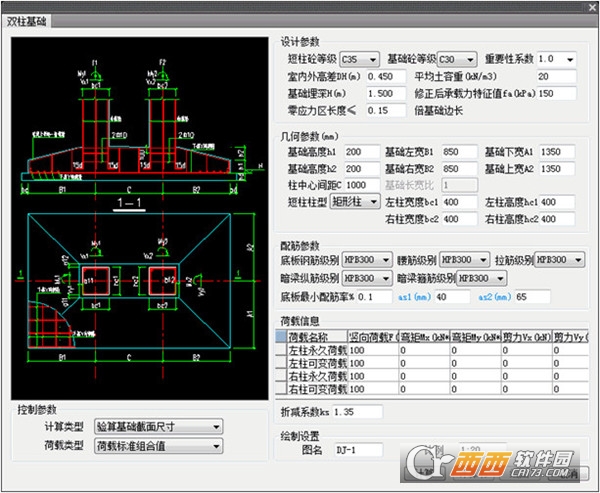Image resolution: width=600 pixels, height=493 pixels.
Task: Click the 竖向荷载F cell of 右柱永久荷载 row
Action: click(x=373, y=376)
